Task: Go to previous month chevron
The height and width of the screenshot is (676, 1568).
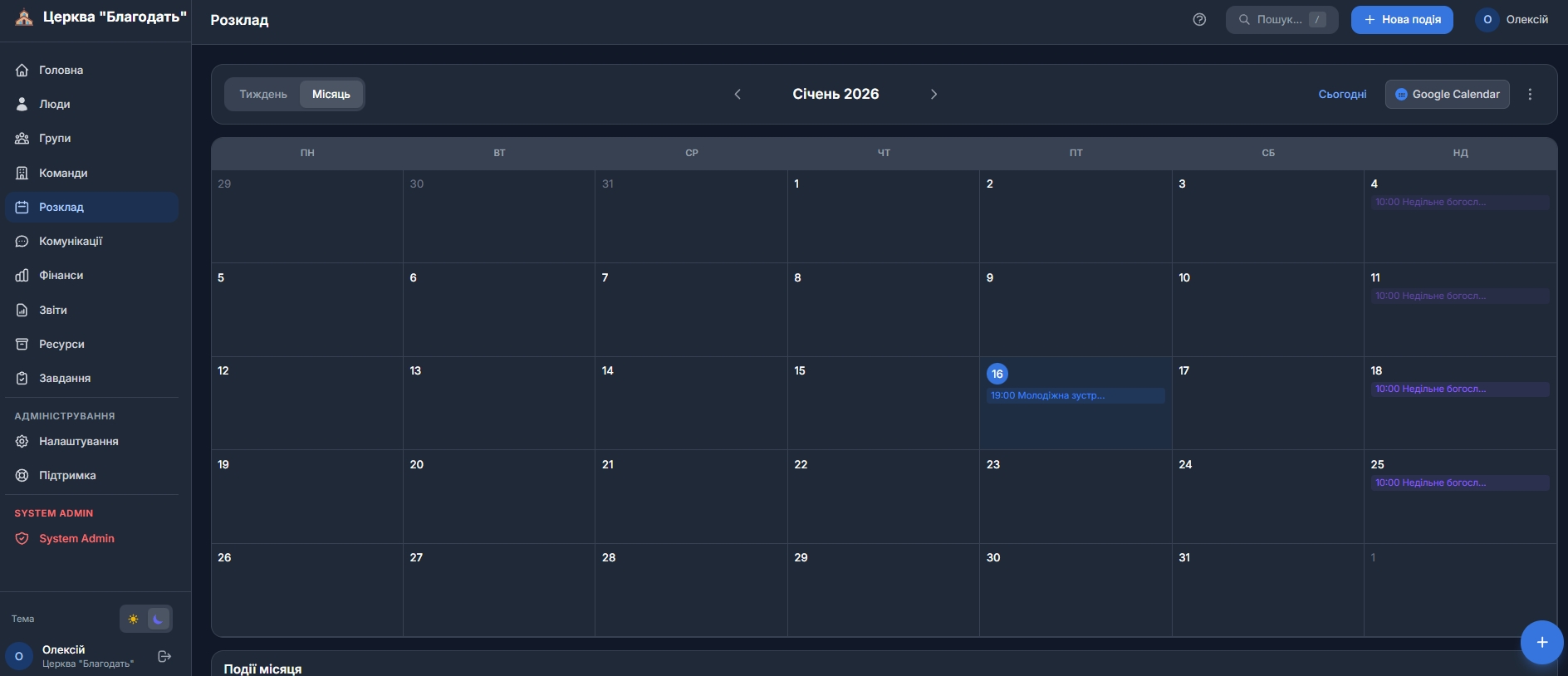Action: click(x=737, y=95)
